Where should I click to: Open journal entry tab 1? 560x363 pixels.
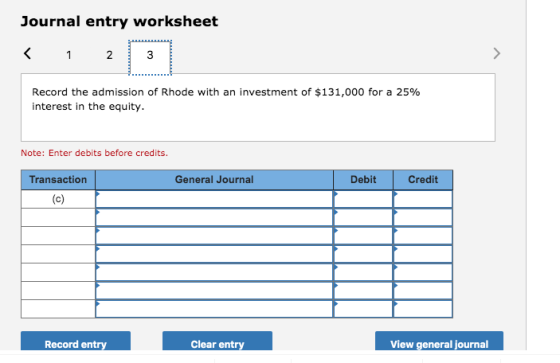point(69,55)
